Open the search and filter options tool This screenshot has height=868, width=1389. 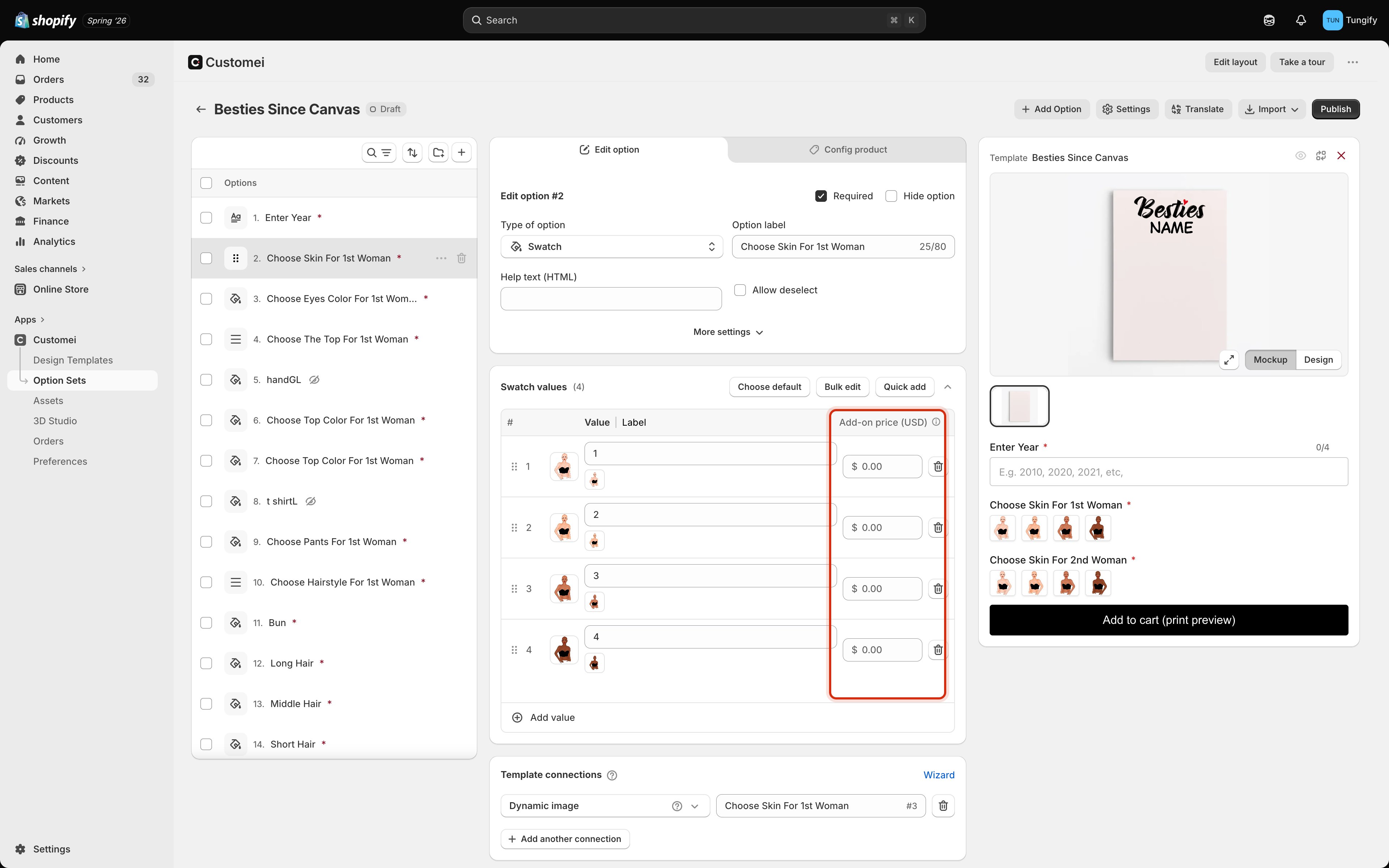[379, 153]
